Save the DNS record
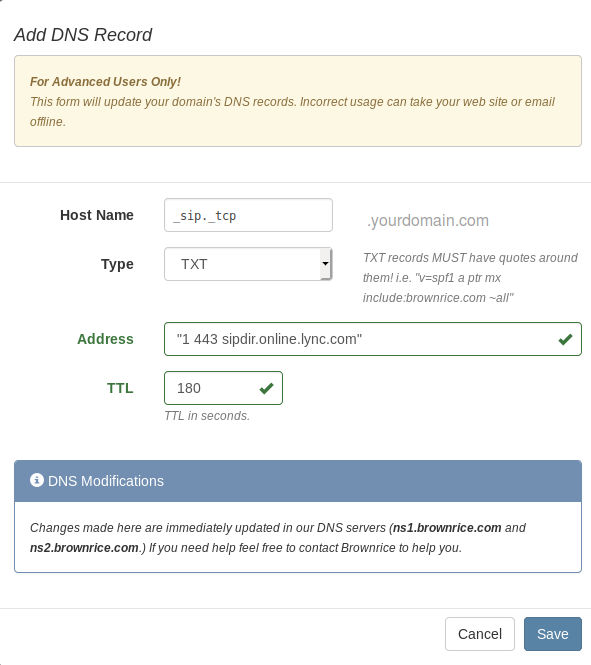 click(x=552, y=634)
